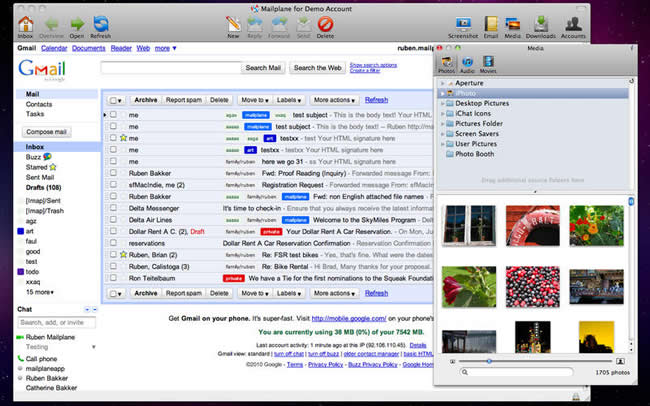
Task: Click the Refresh icon in toolbar
Action: coord(100,23)
